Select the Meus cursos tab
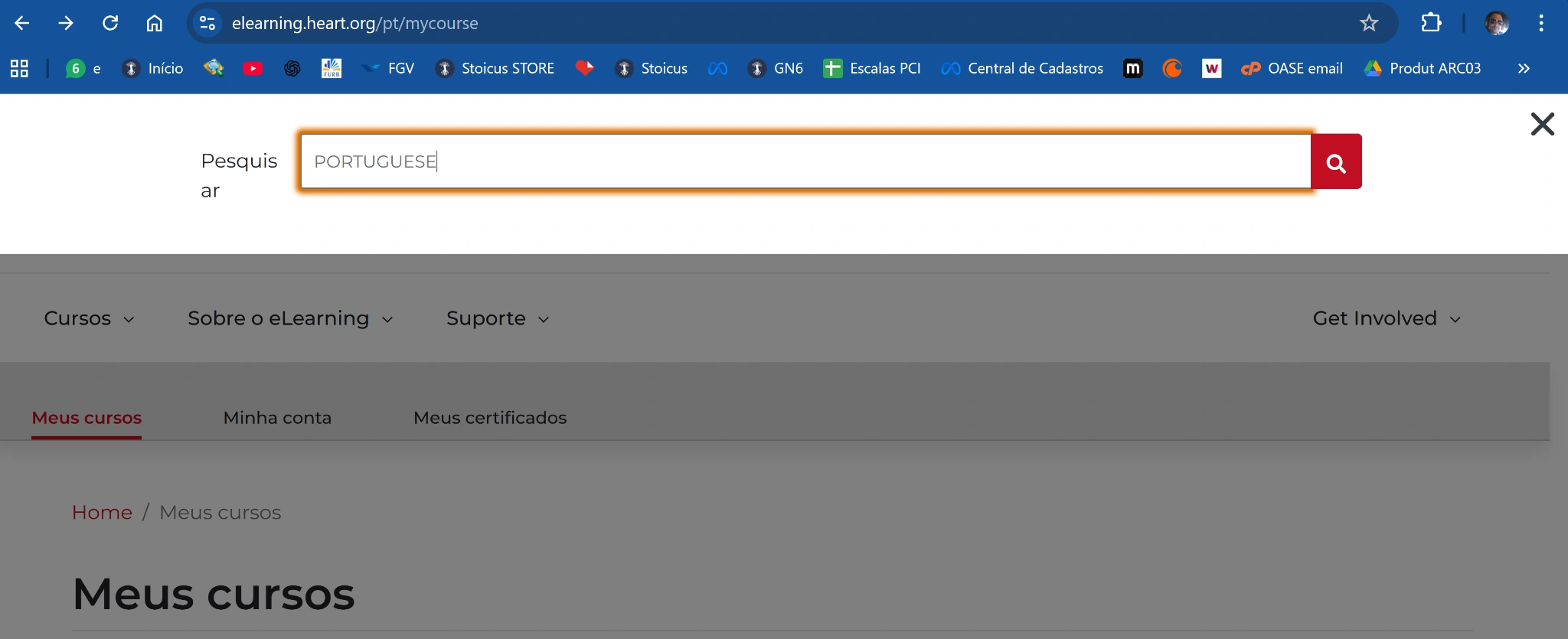 [x=87, y=418]
